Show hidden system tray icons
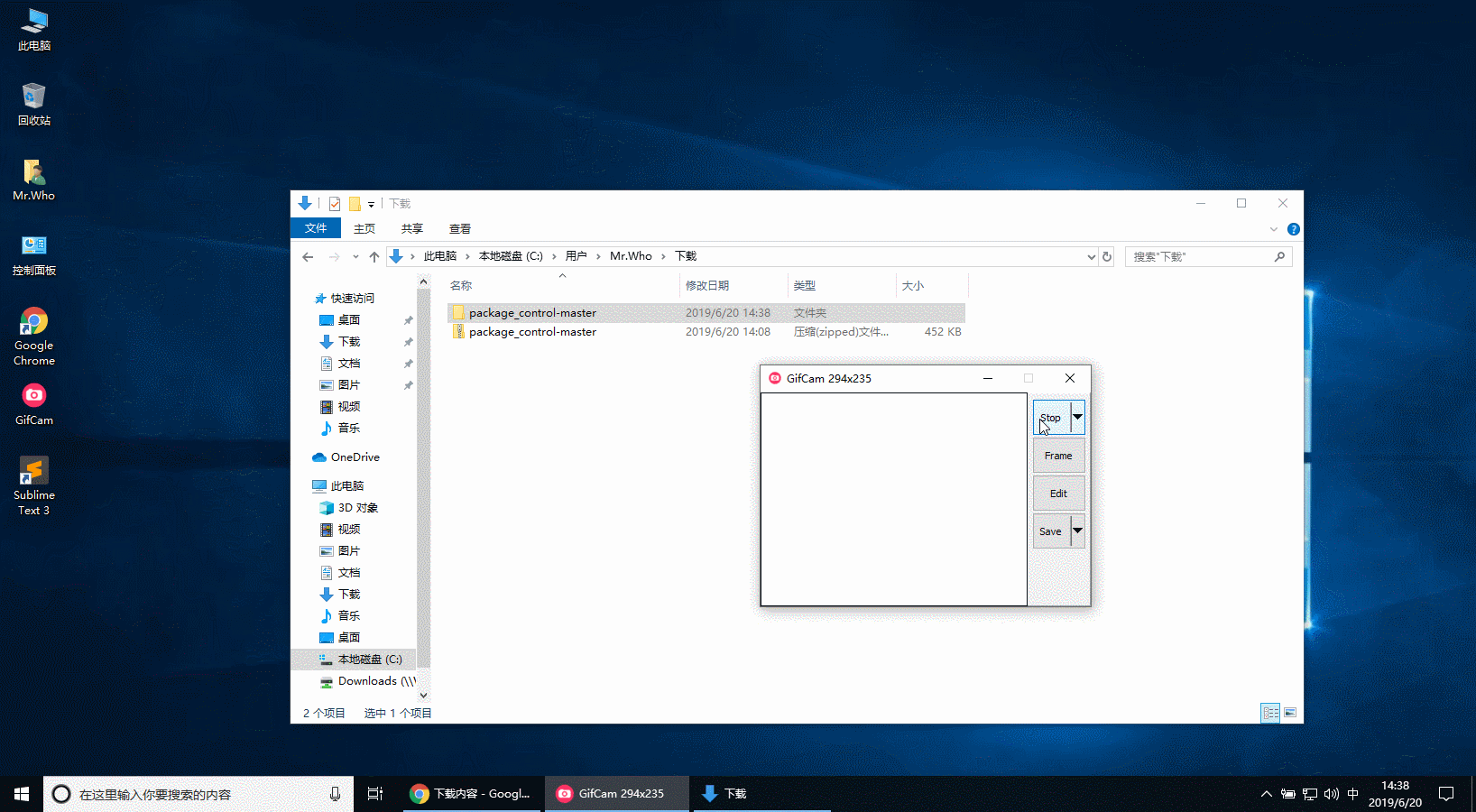The image size is (1476, 812). [1266, 794]
